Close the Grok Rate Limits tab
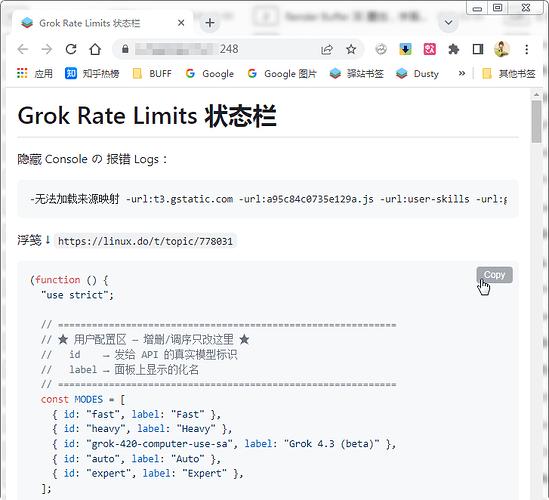 click(181, 23)
